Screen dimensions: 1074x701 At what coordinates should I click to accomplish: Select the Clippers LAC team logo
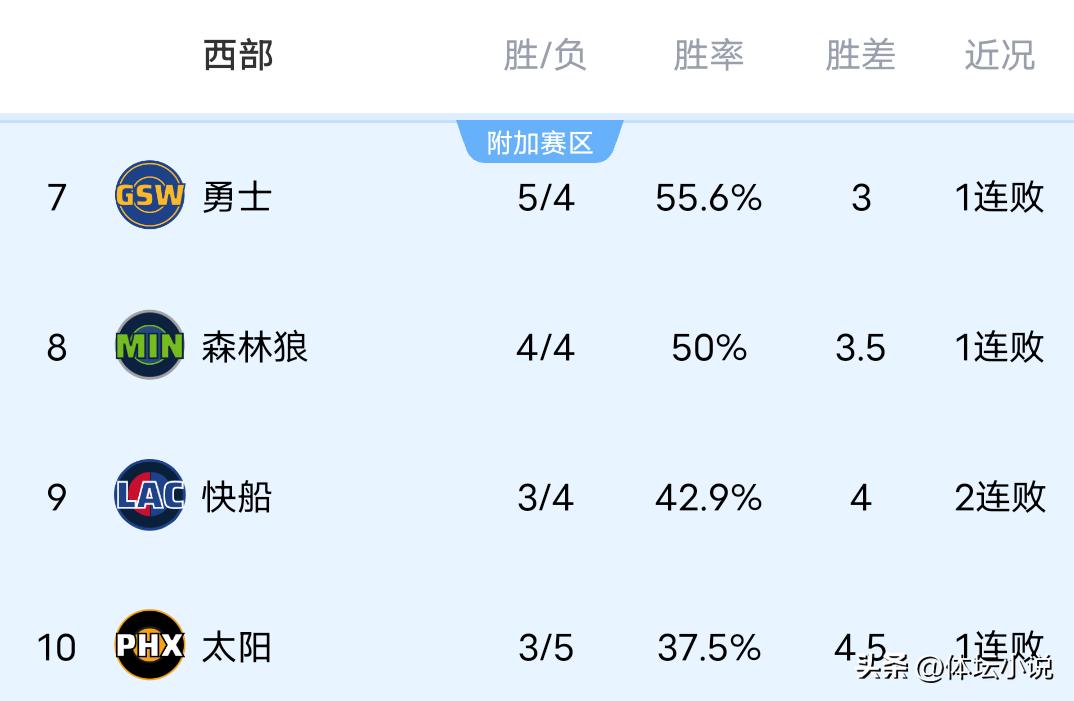point(150,496)
